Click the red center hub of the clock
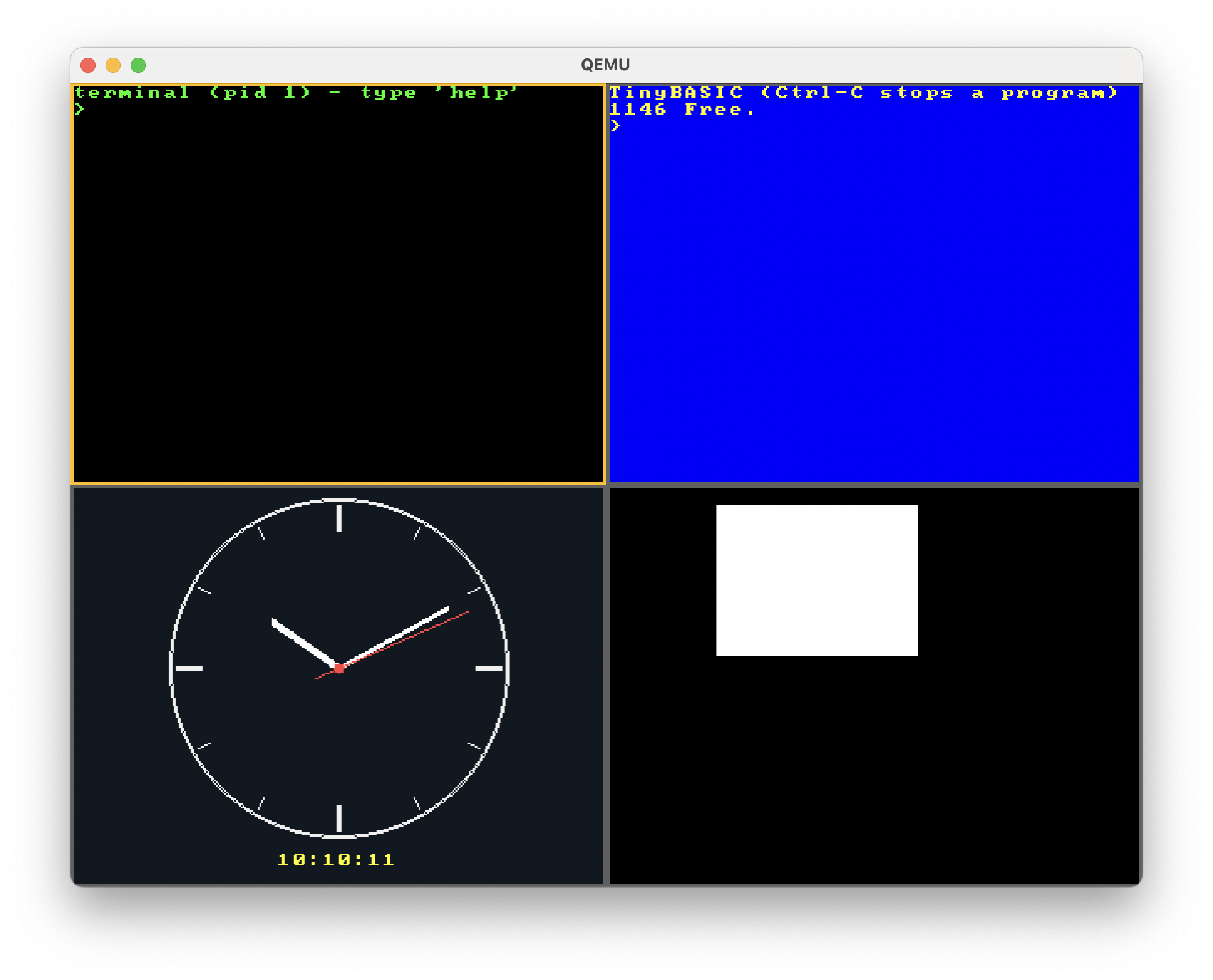Screen dimensions: 1213x980 coord(339,668)
